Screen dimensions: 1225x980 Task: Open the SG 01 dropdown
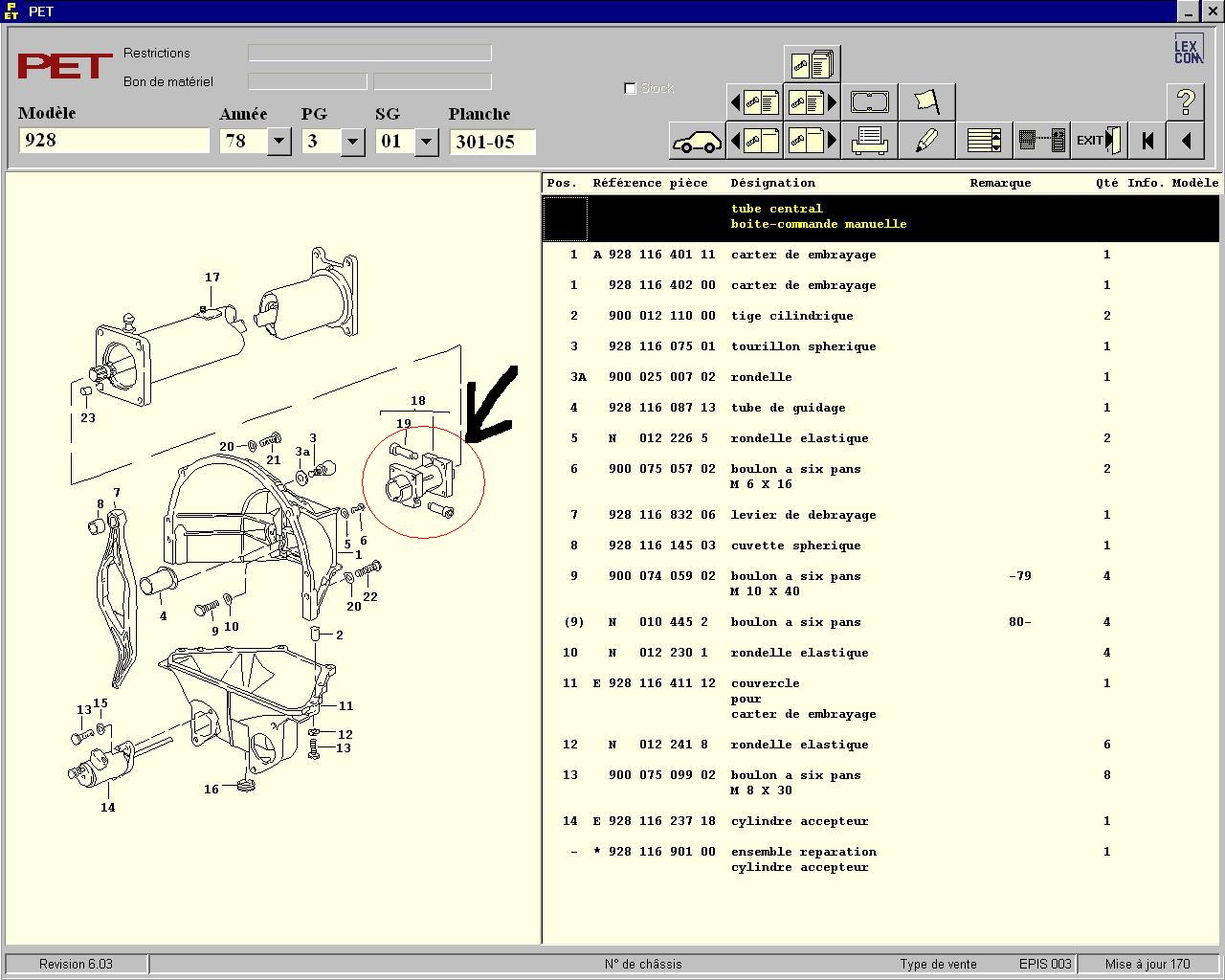pyautogui.click(x=426, y=142)
